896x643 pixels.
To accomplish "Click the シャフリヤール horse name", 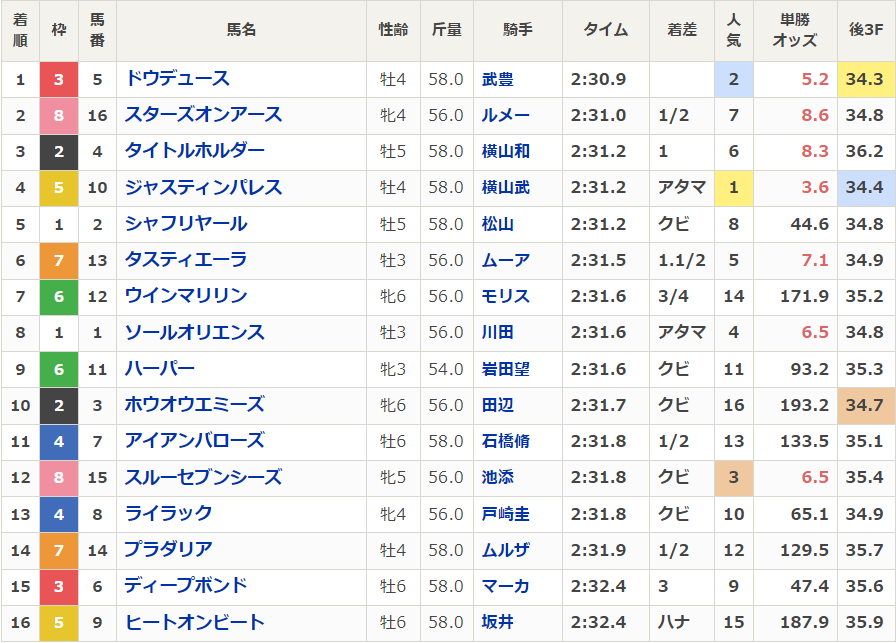I will (185, 224).
